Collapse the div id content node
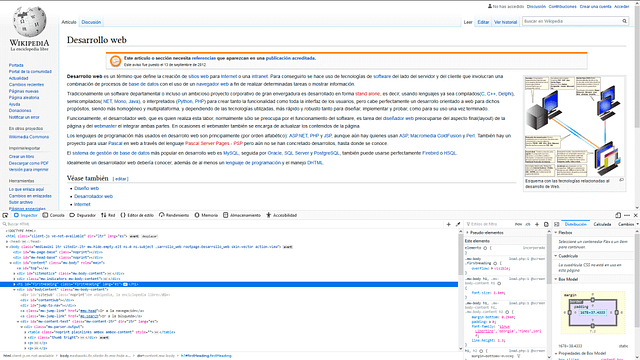The image size is (640, 360). pyautogui.click(x=11, y=263)
